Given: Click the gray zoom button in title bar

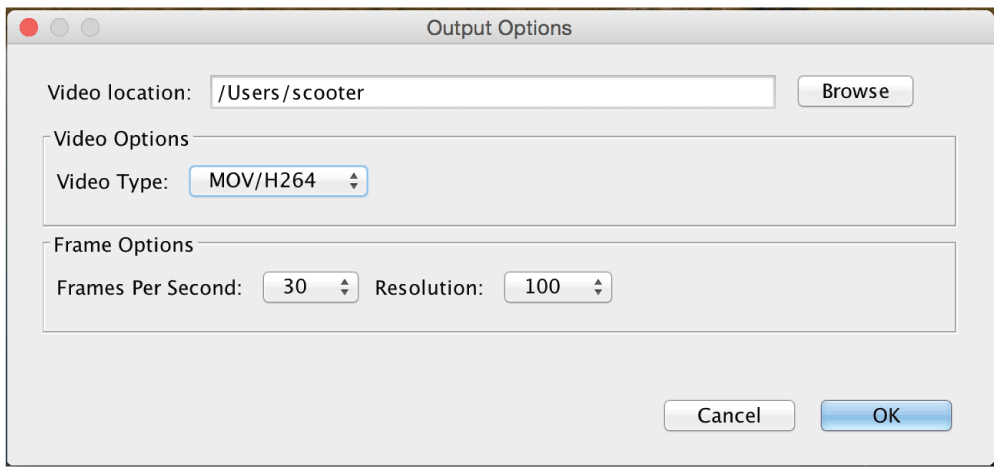Looking at the screenshot, I should coord(91,27).
